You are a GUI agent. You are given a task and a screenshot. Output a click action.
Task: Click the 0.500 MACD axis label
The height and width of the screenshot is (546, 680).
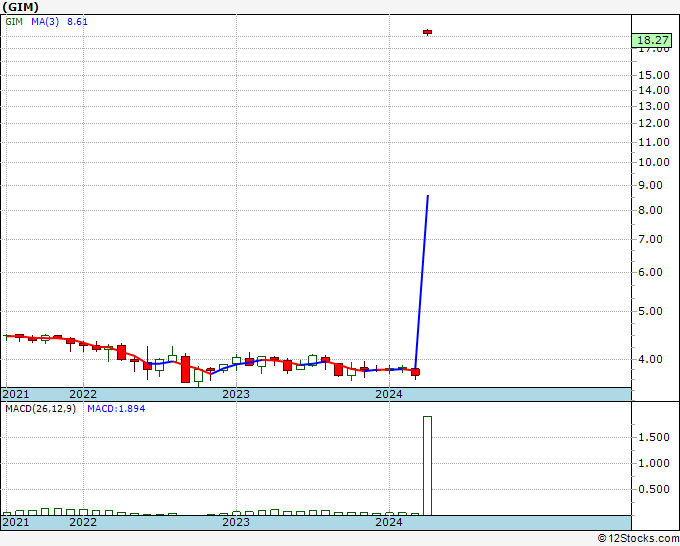click(654, 489)
